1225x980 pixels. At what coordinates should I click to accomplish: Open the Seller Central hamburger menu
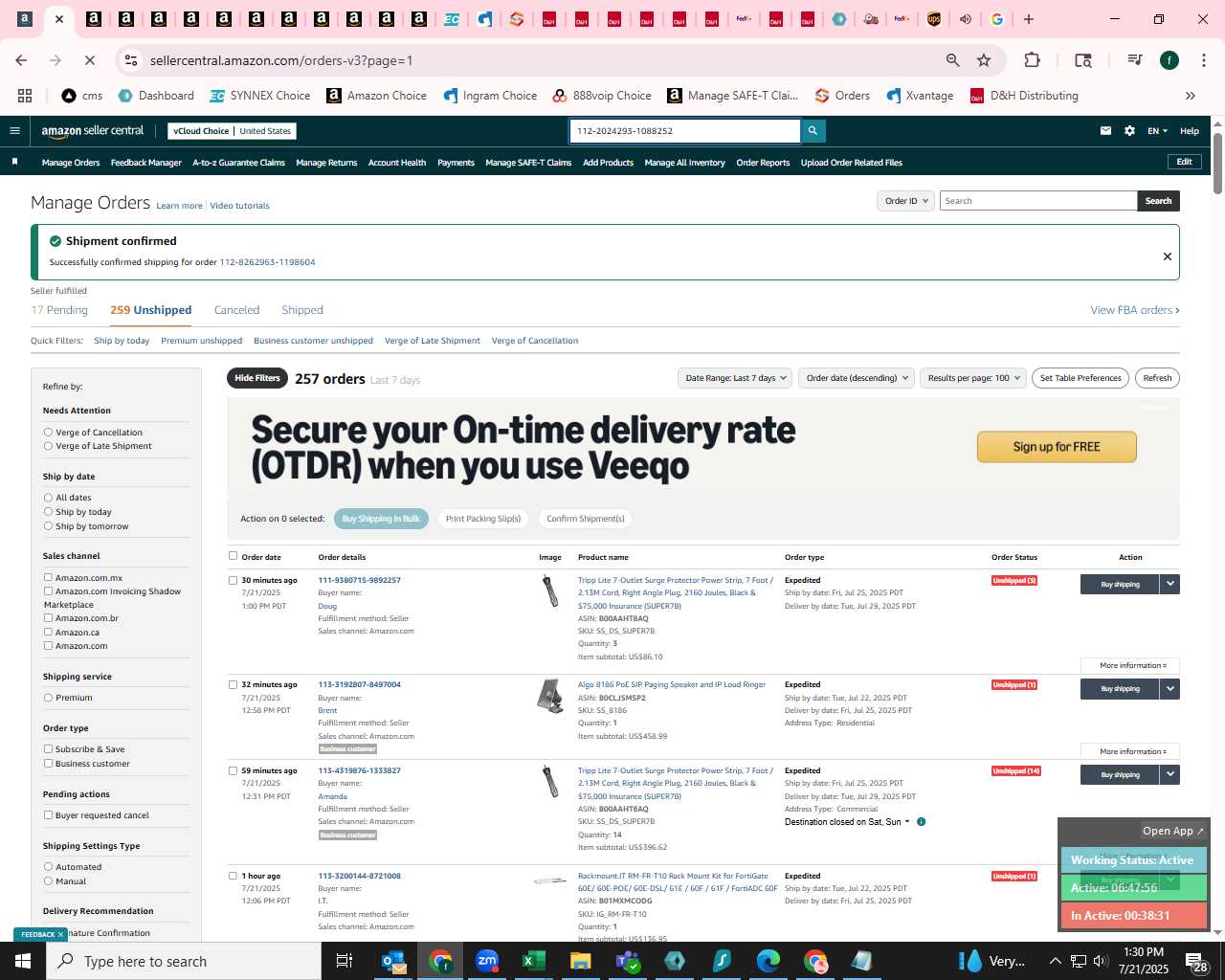pos(14,131)
